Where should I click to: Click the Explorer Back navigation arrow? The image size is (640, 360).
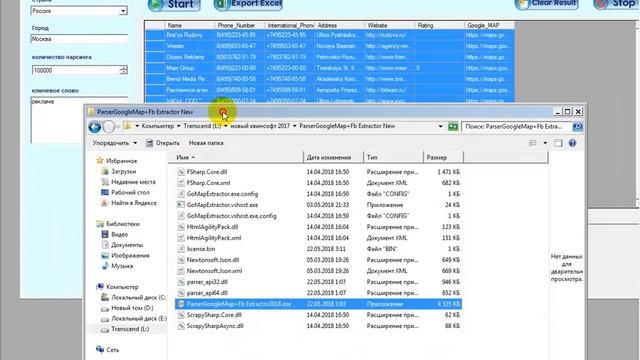tap(95, 127)
